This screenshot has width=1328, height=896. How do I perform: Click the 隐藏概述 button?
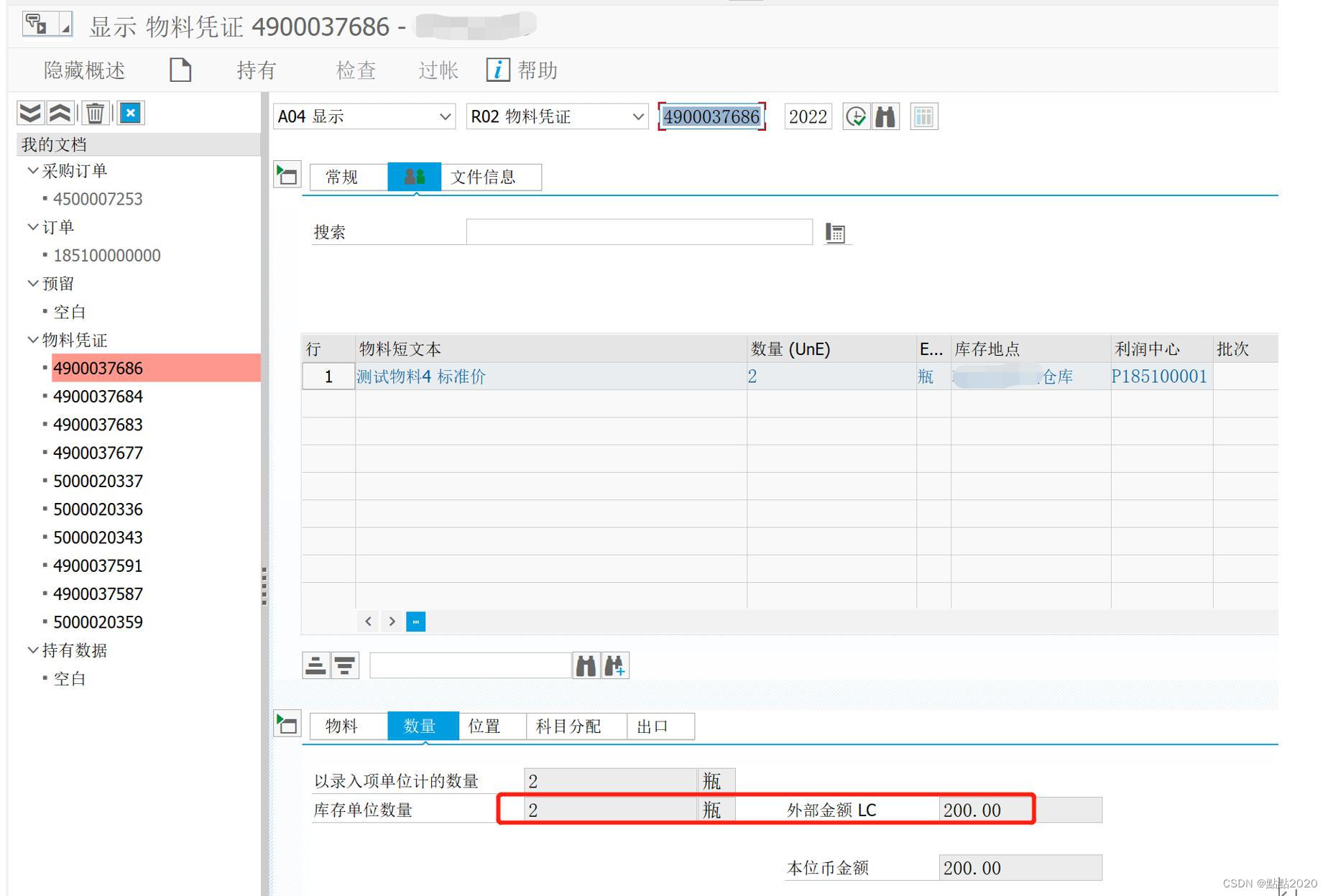[85, 70]
